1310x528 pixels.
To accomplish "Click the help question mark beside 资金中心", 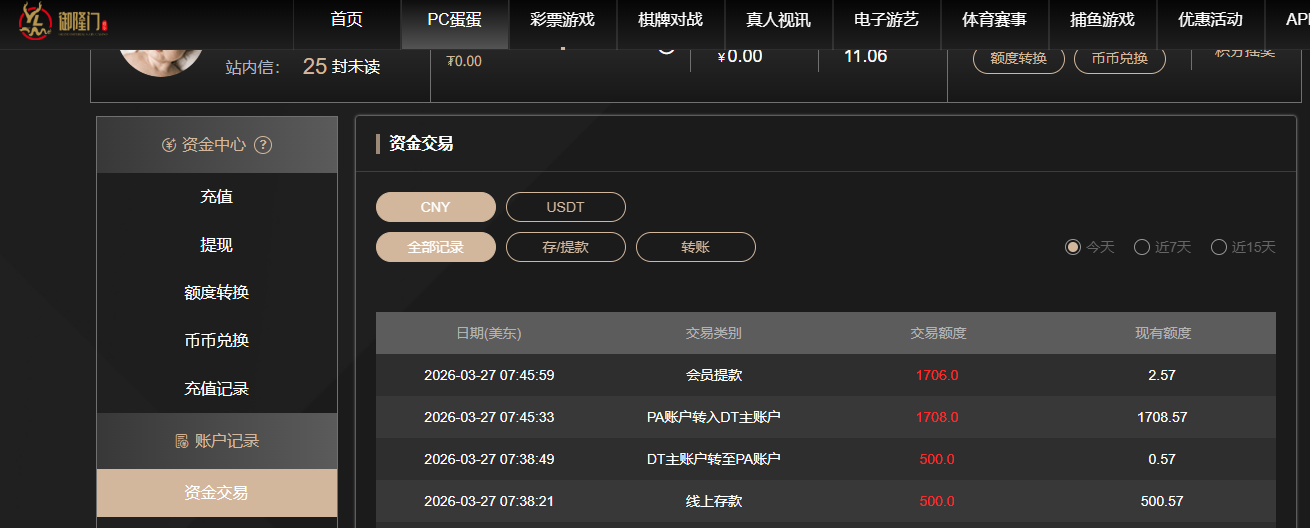I will point(263,145).
